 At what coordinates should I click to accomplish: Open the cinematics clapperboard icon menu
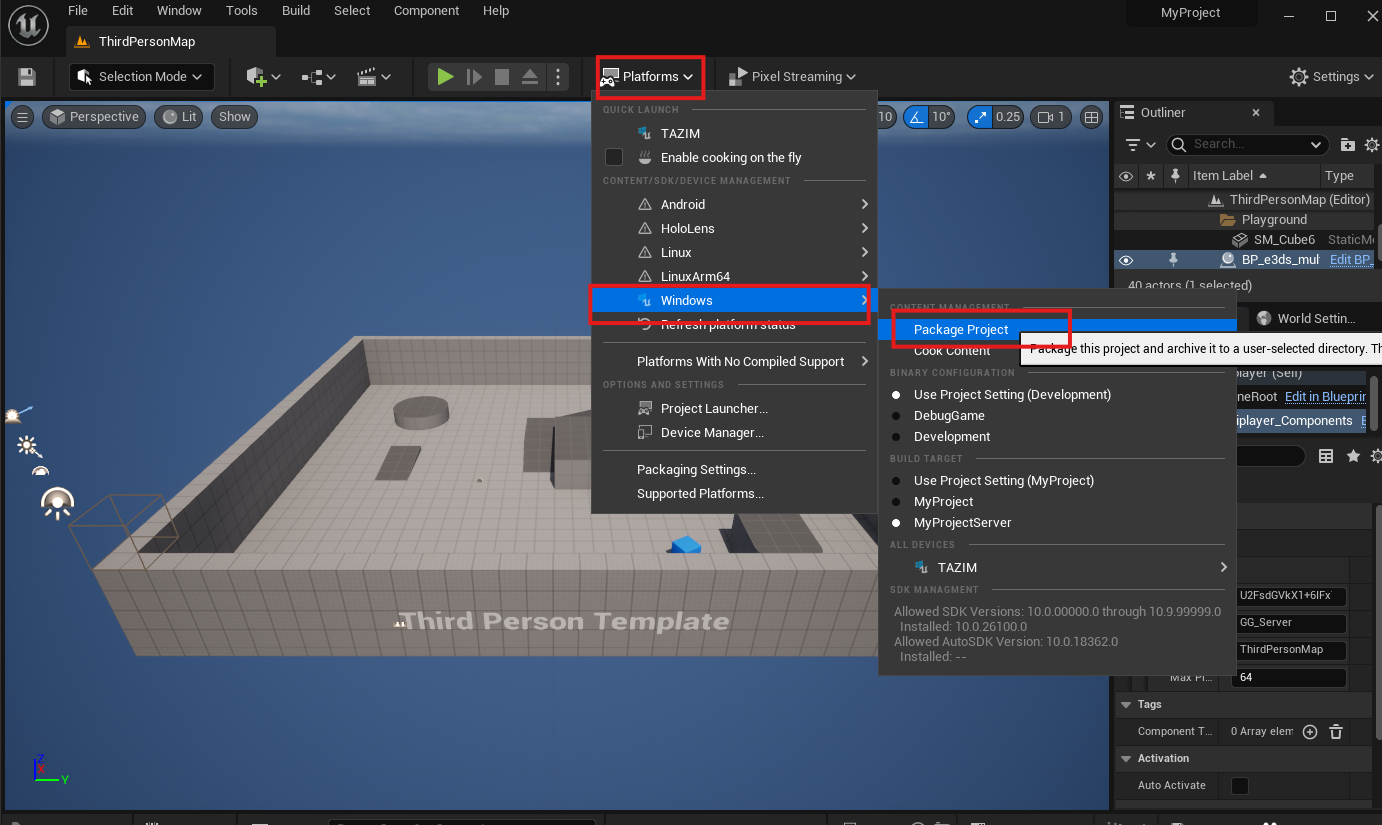click(366, 77)
